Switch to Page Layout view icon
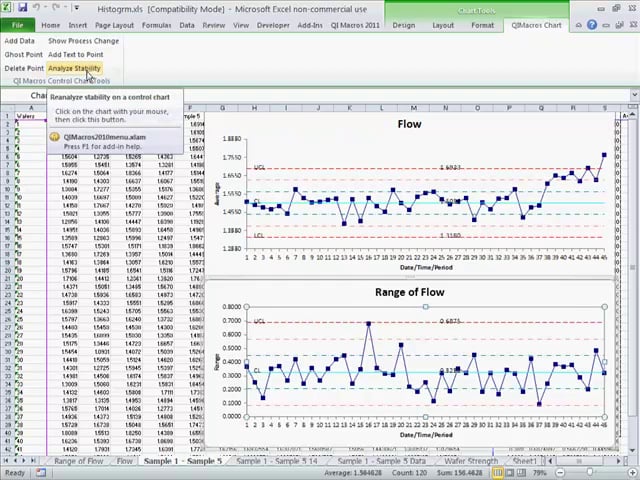Image resolution: width=640 pixels, height=480 pixels. [x=510, y=473]
